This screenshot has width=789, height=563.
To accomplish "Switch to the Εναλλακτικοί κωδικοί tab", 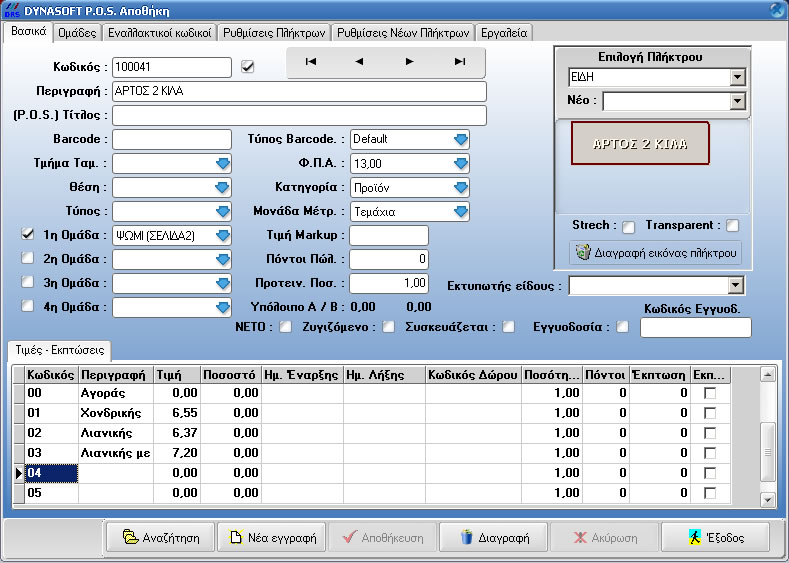I will click(x=160, y=33).
